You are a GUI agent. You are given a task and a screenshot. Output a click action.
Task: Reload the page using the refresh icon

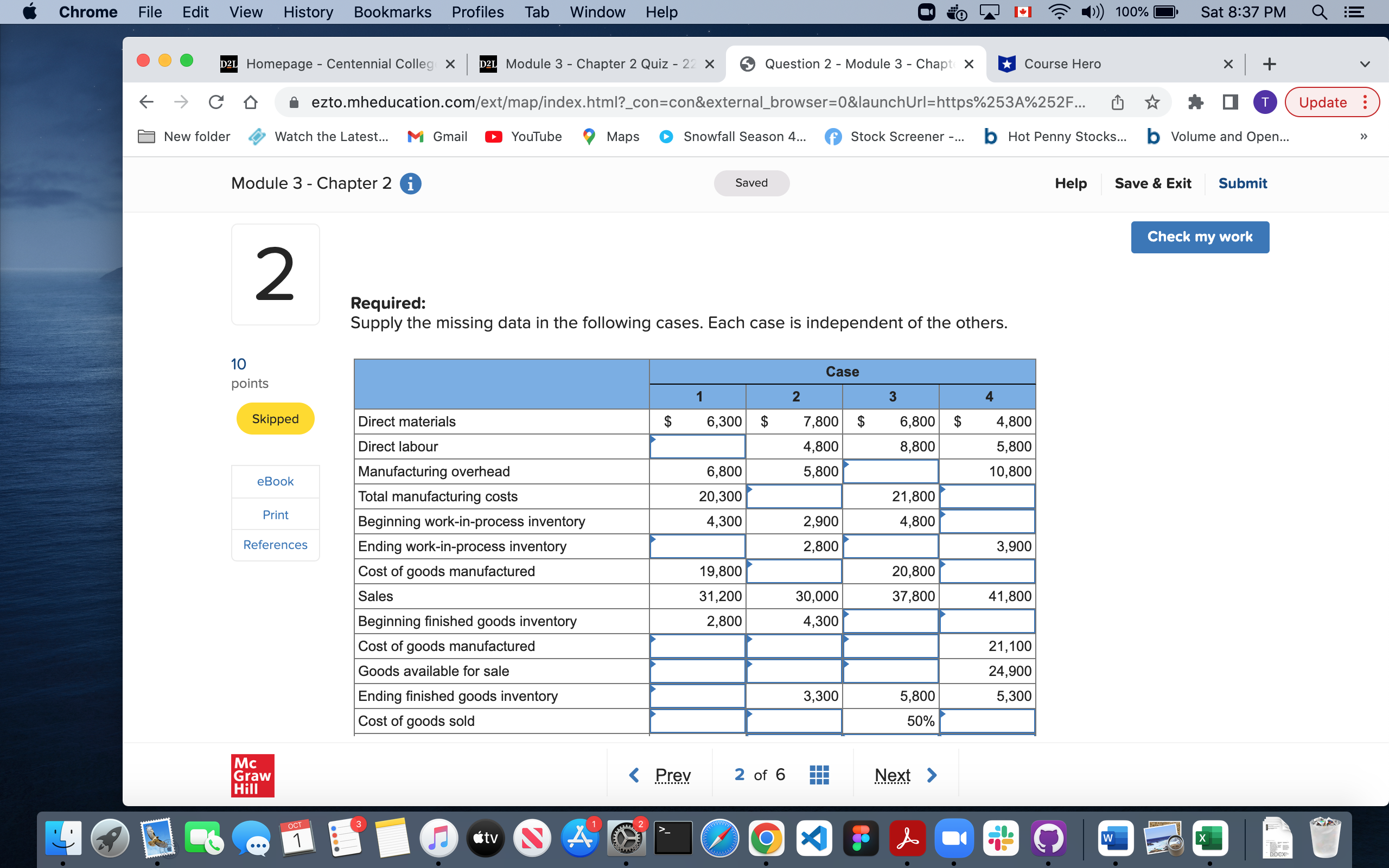click(x=216, y=102)
